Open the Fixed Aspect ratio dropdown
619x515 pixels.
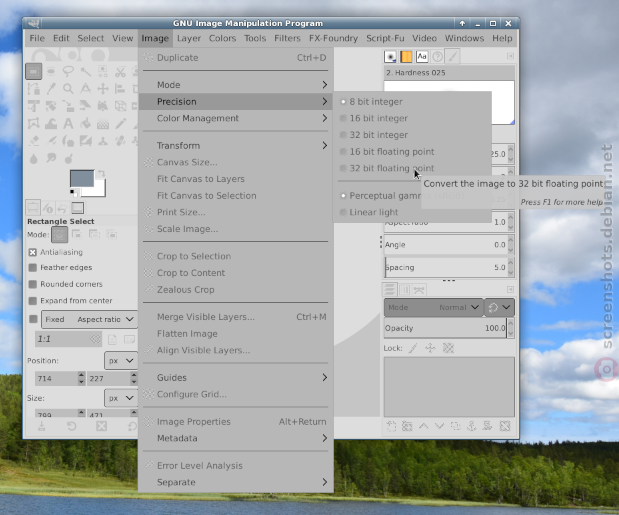tap(89, 319)
